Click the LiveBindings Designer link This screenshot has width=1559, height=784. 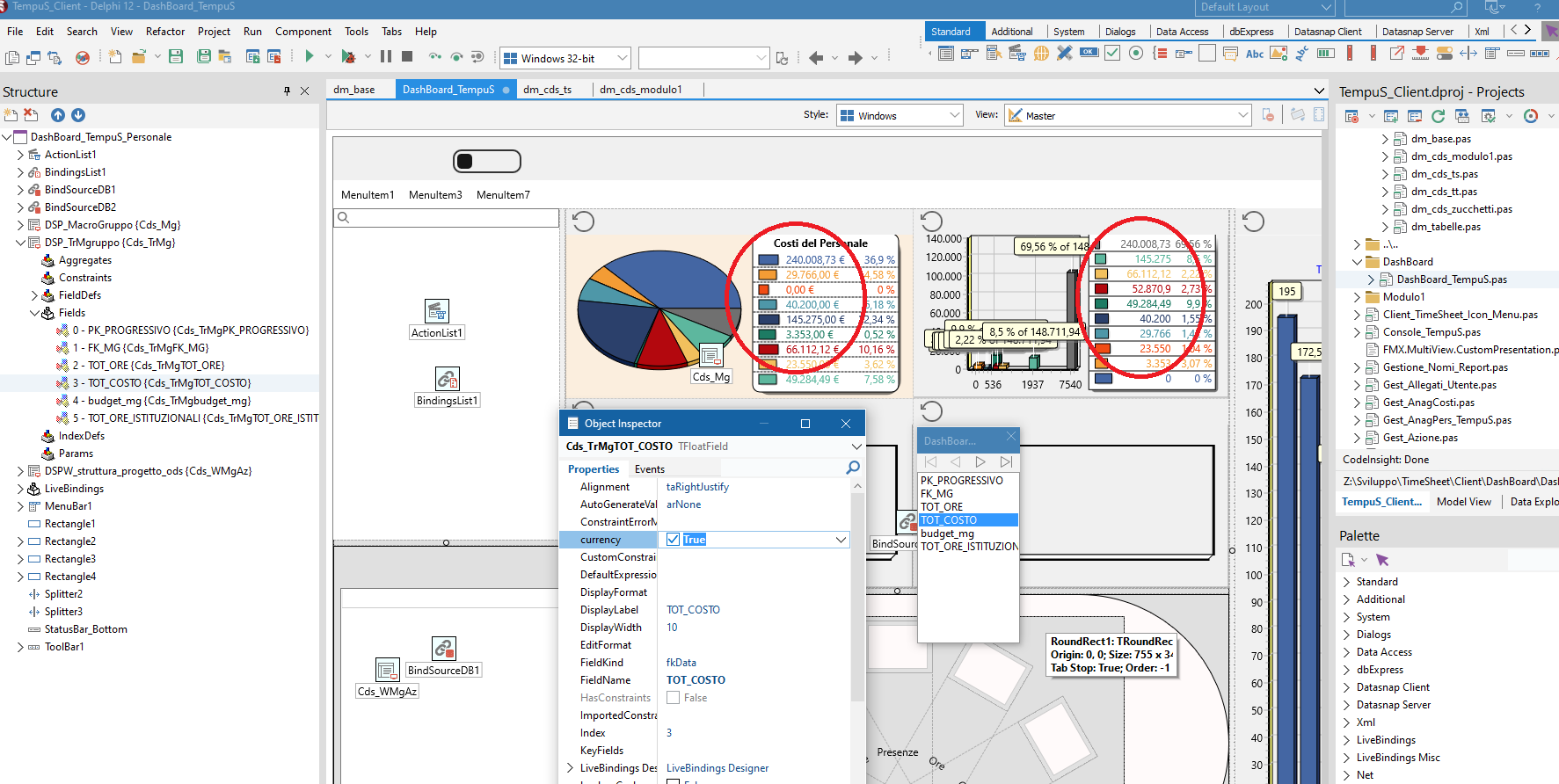tap(718, 768)
